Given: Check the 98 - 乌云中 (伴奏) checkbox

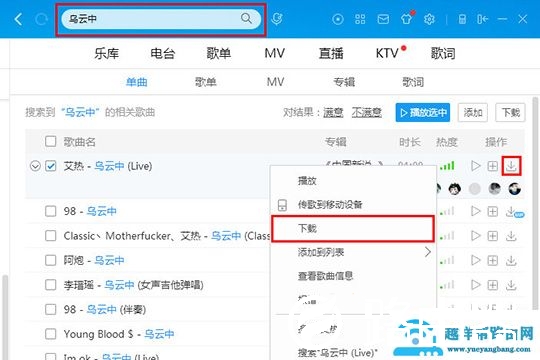Looking at the screenshot, I should click(x=51, y=309).
